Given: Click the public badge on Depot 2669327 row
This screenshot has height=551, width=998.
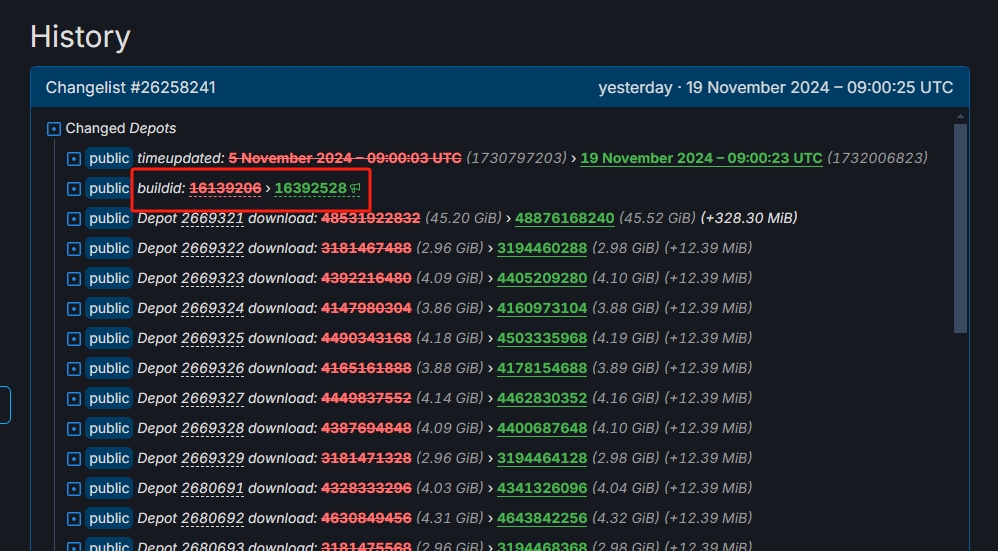Looking at the screenshot, I should coord(109,398).
